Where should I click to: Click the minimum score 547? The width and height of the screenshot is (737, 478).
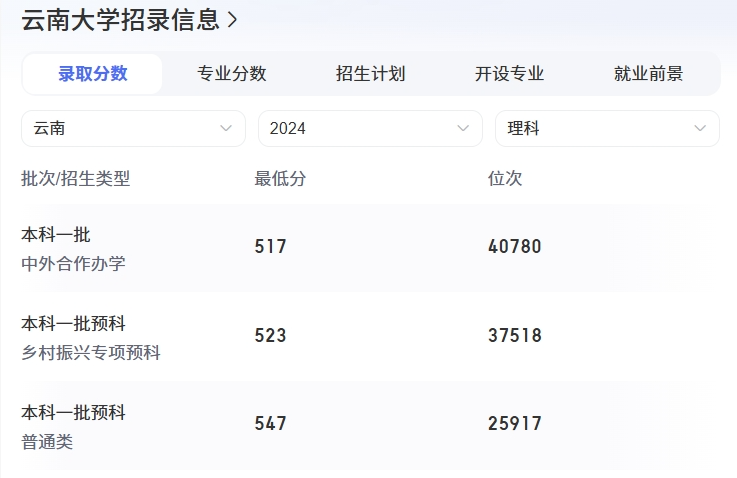point(270,423)
